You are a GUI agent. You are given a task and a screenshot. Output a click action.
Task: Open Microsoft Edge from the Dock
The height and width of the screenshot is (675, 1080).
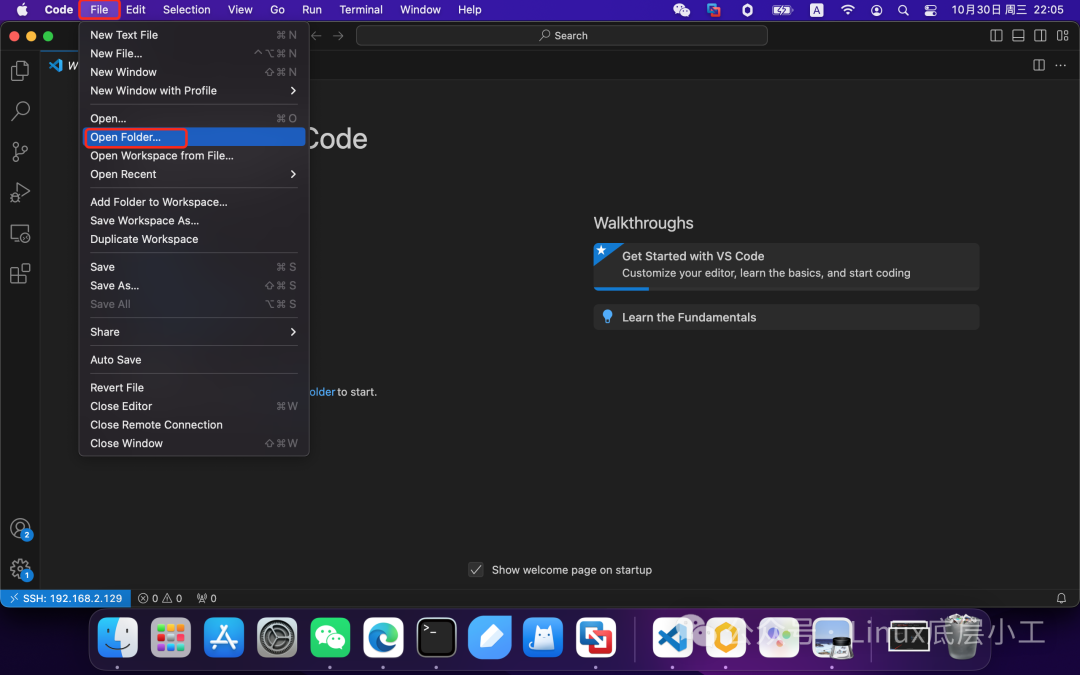[x=383, y=637]
